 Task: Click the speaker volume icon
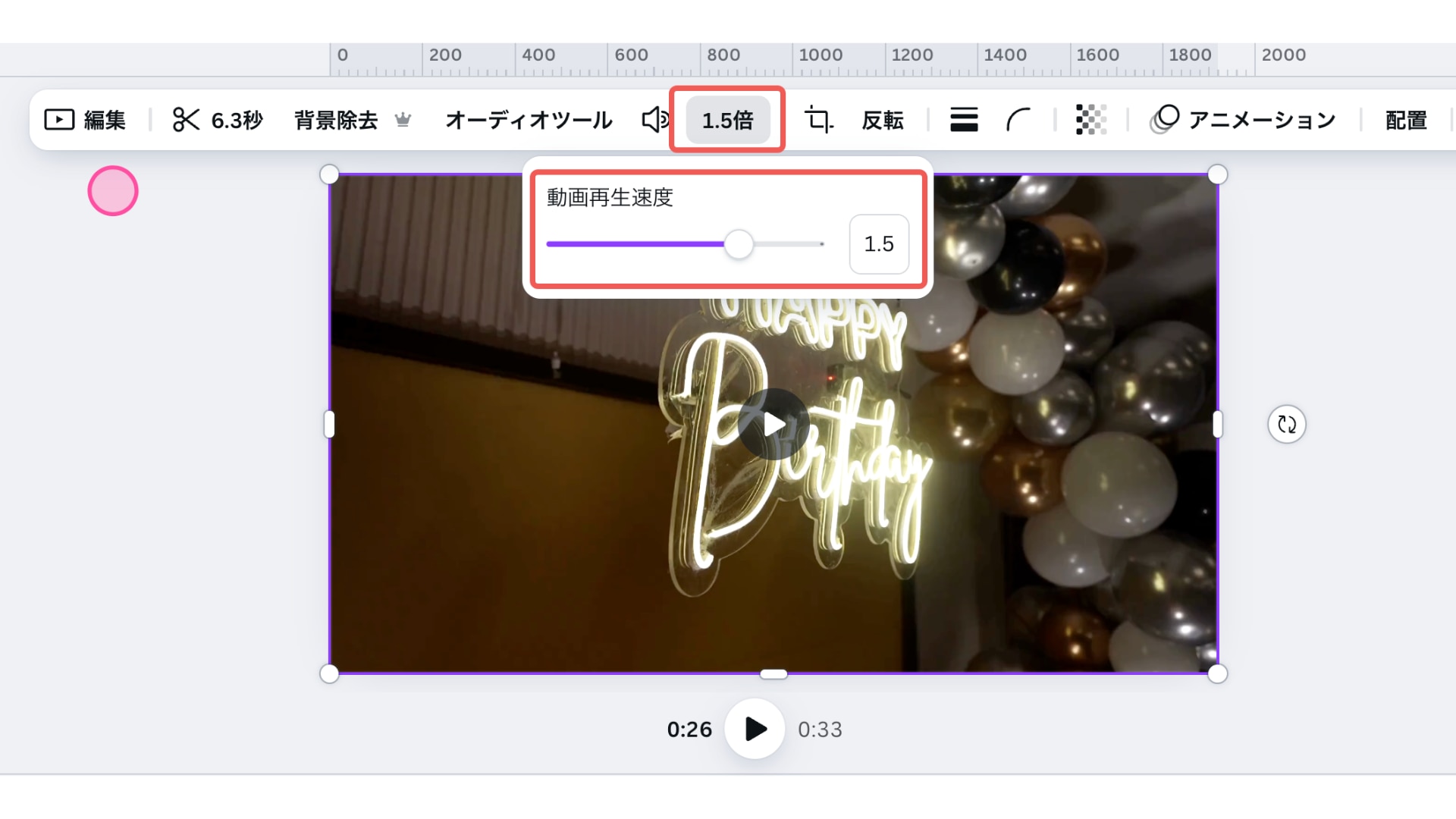tap(655, 120)
